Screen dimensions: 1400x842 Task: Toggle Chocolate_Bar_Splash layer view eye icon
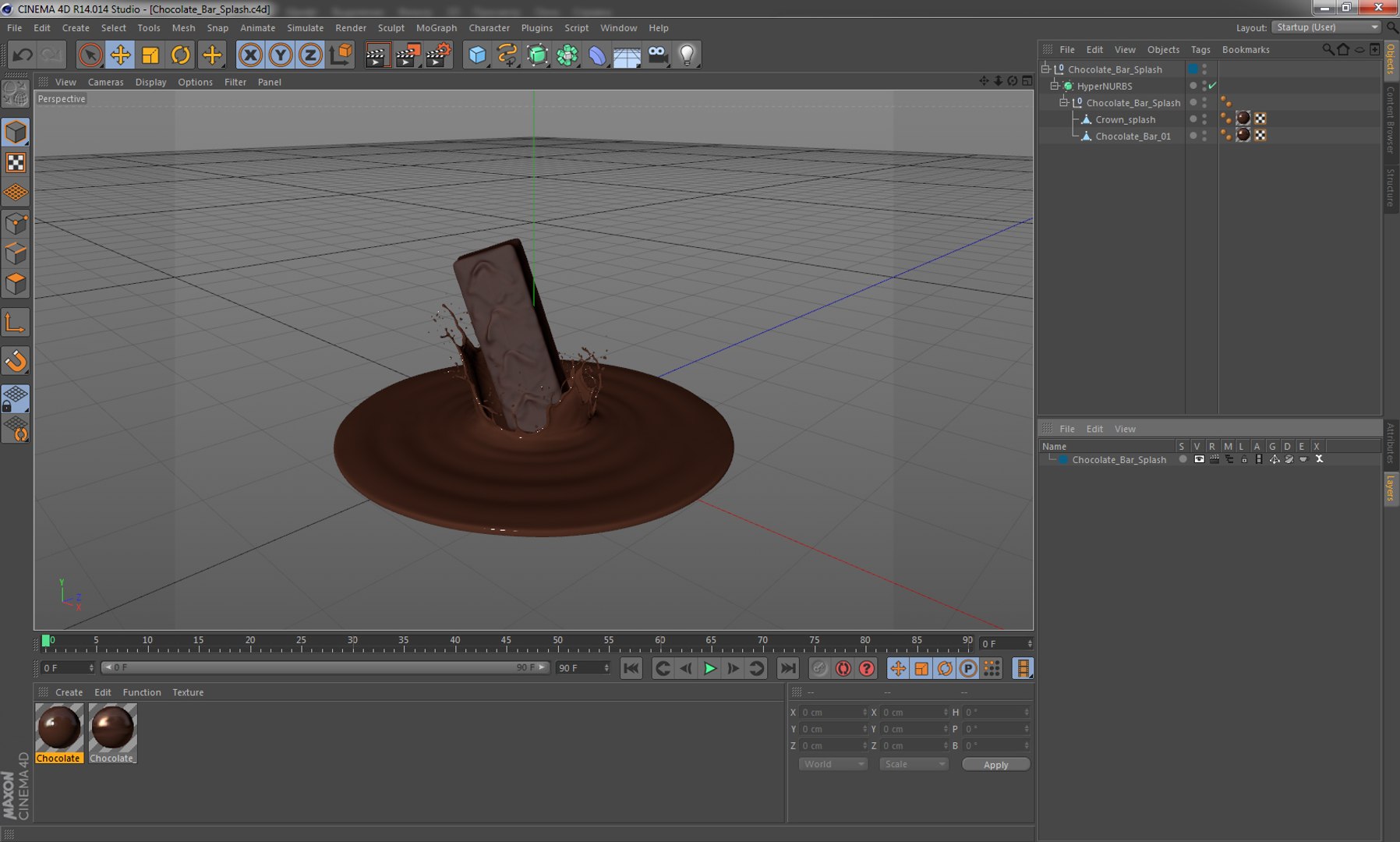1199,459
